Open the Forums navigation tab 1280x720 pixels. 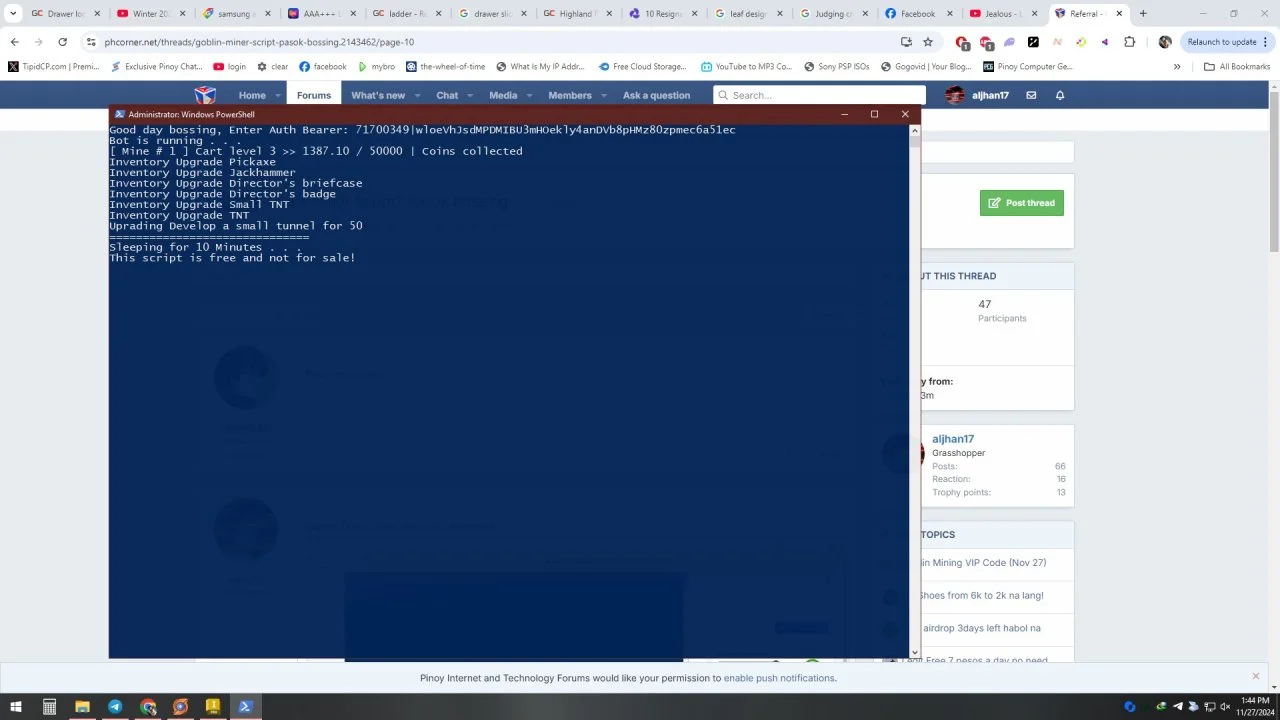pos(313,95)
